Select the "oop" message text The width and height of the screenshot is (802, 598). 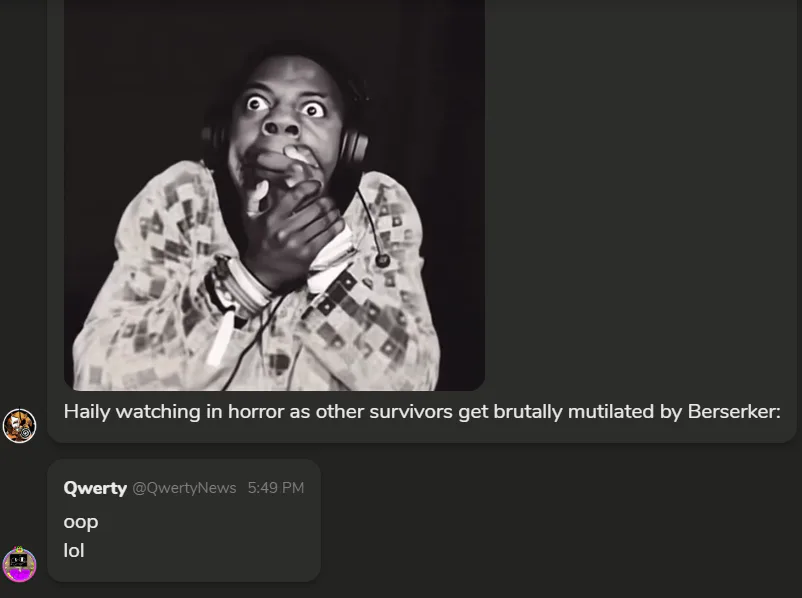click(81, 522)
